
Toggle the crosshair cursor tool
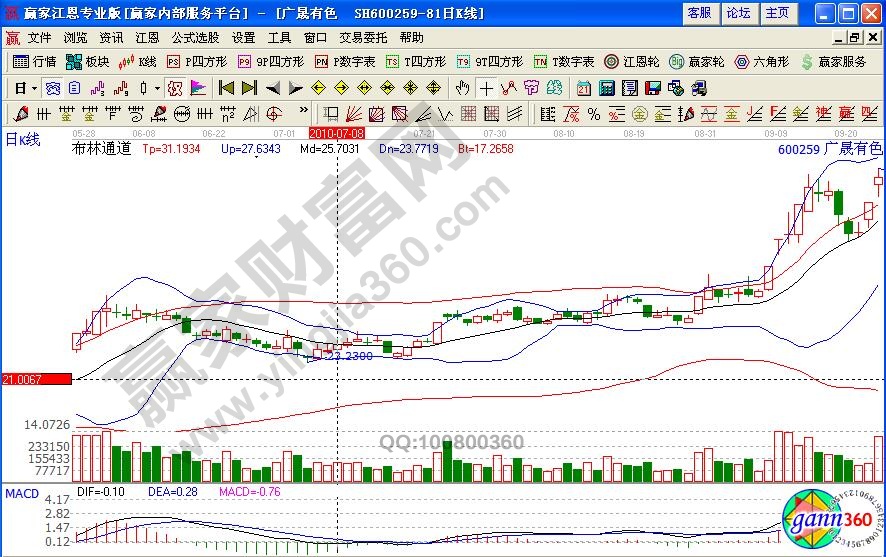(x=487, y=87)
